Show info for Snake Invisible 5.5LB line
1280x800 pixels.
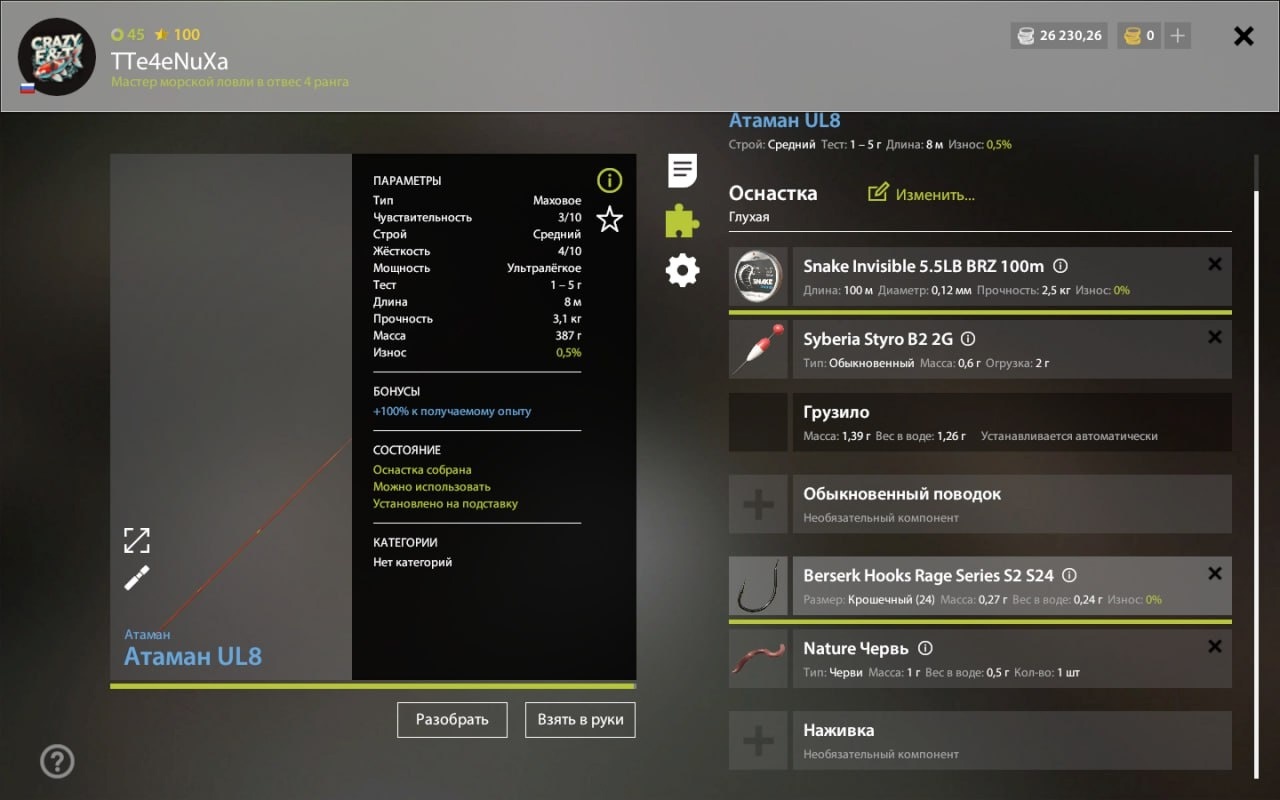pos(1061,267)
